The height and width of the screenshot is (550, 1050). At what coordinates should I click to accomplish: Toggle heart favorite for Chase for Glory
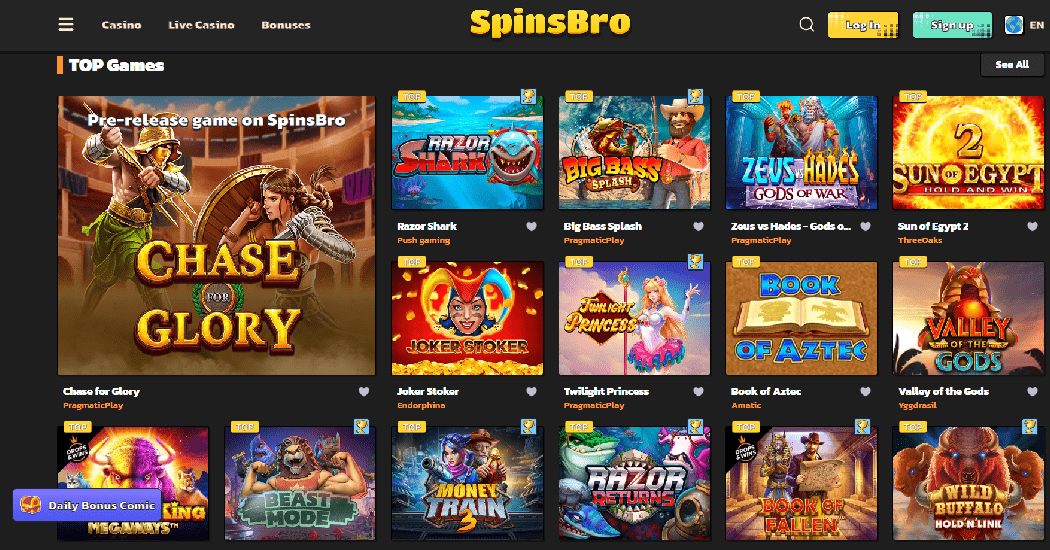coord(364,391)
